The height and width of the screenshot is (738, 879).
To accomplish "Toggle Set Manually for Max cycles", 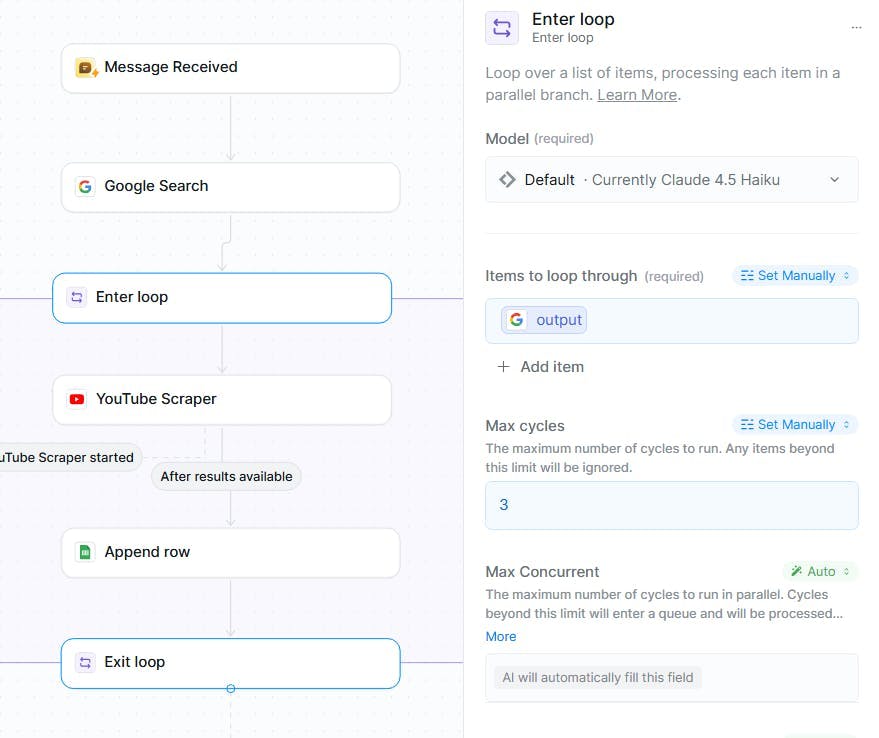I will pyautogui.click(x=795, y=425).
